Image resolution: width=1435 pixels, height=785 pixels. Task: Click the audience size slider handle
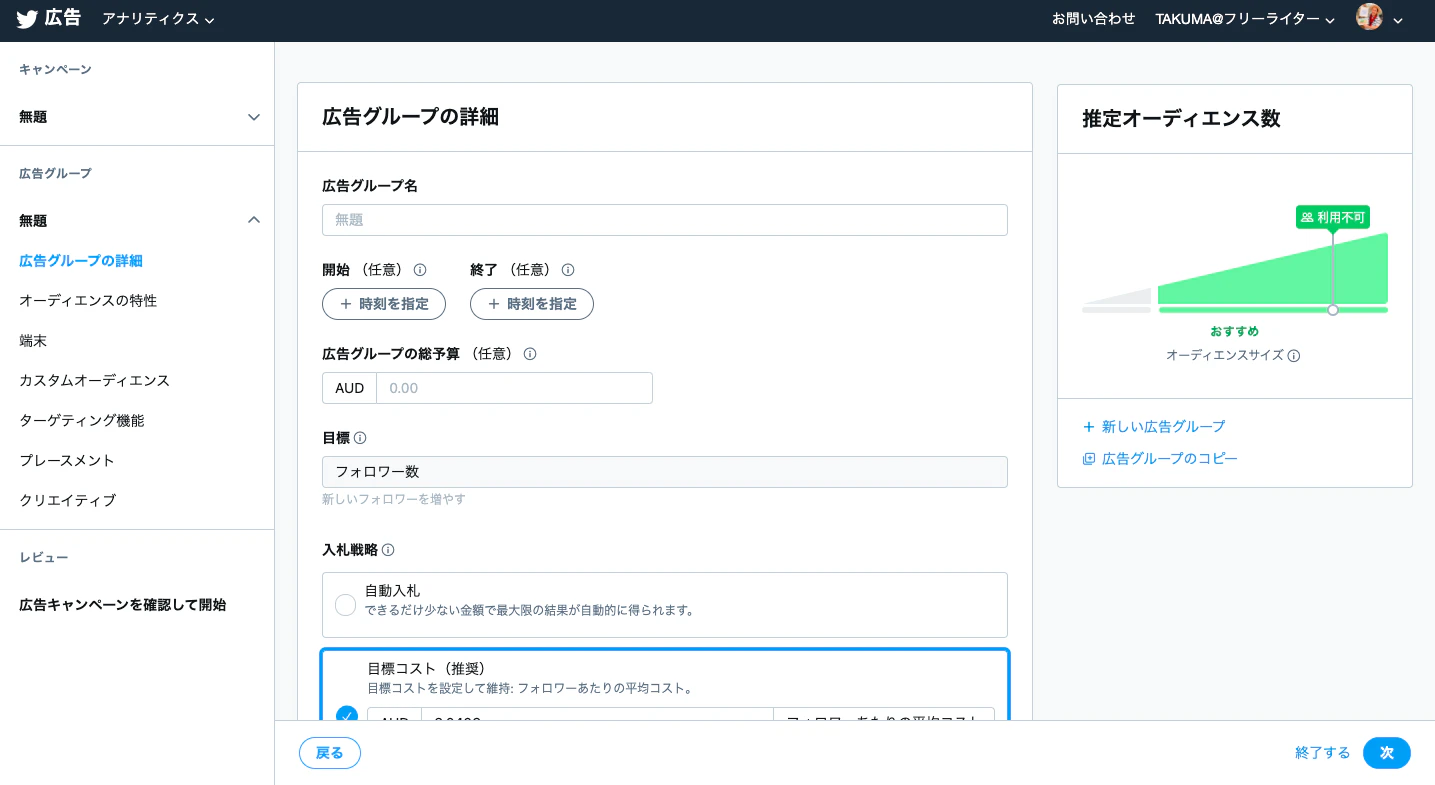[1333, 310]
